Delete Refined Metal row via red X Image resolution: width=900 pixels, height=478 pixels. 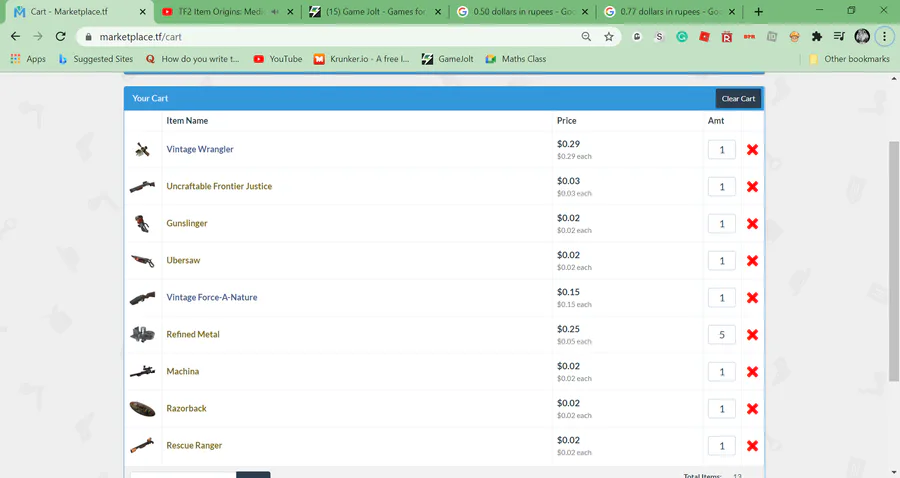[752, 335]
